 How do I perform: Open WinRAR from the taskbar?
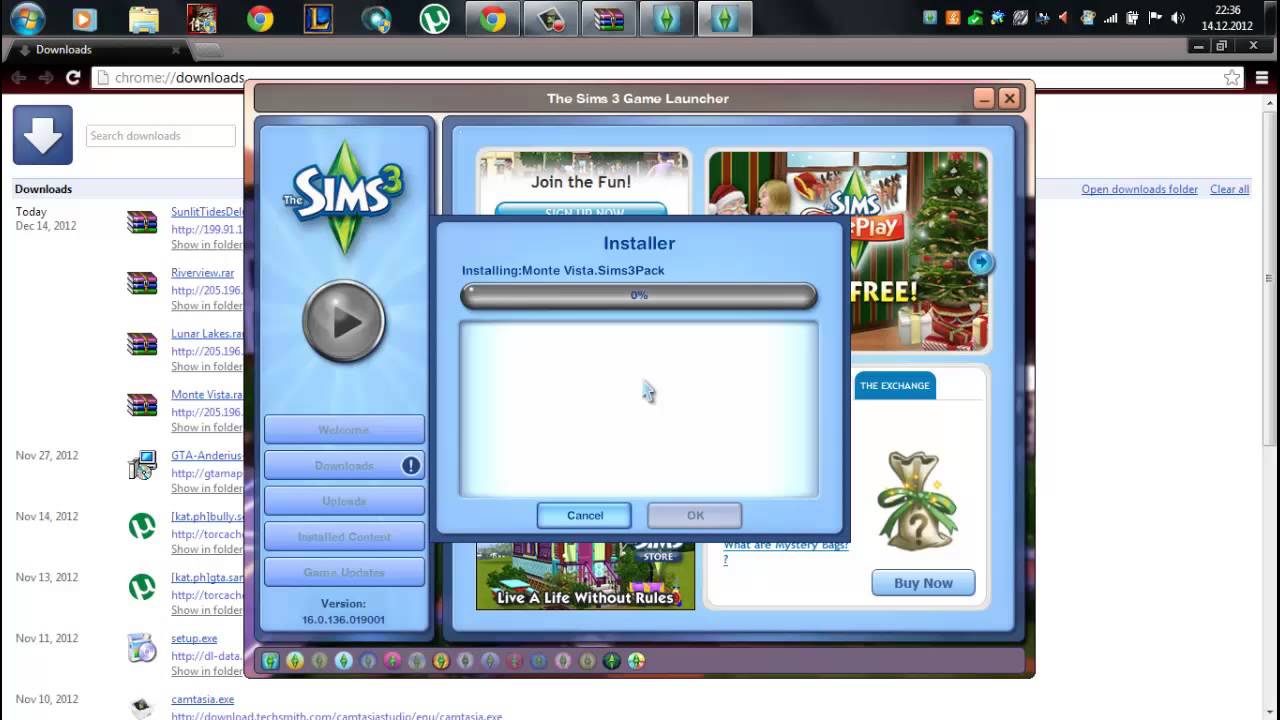tap(608, 19)
